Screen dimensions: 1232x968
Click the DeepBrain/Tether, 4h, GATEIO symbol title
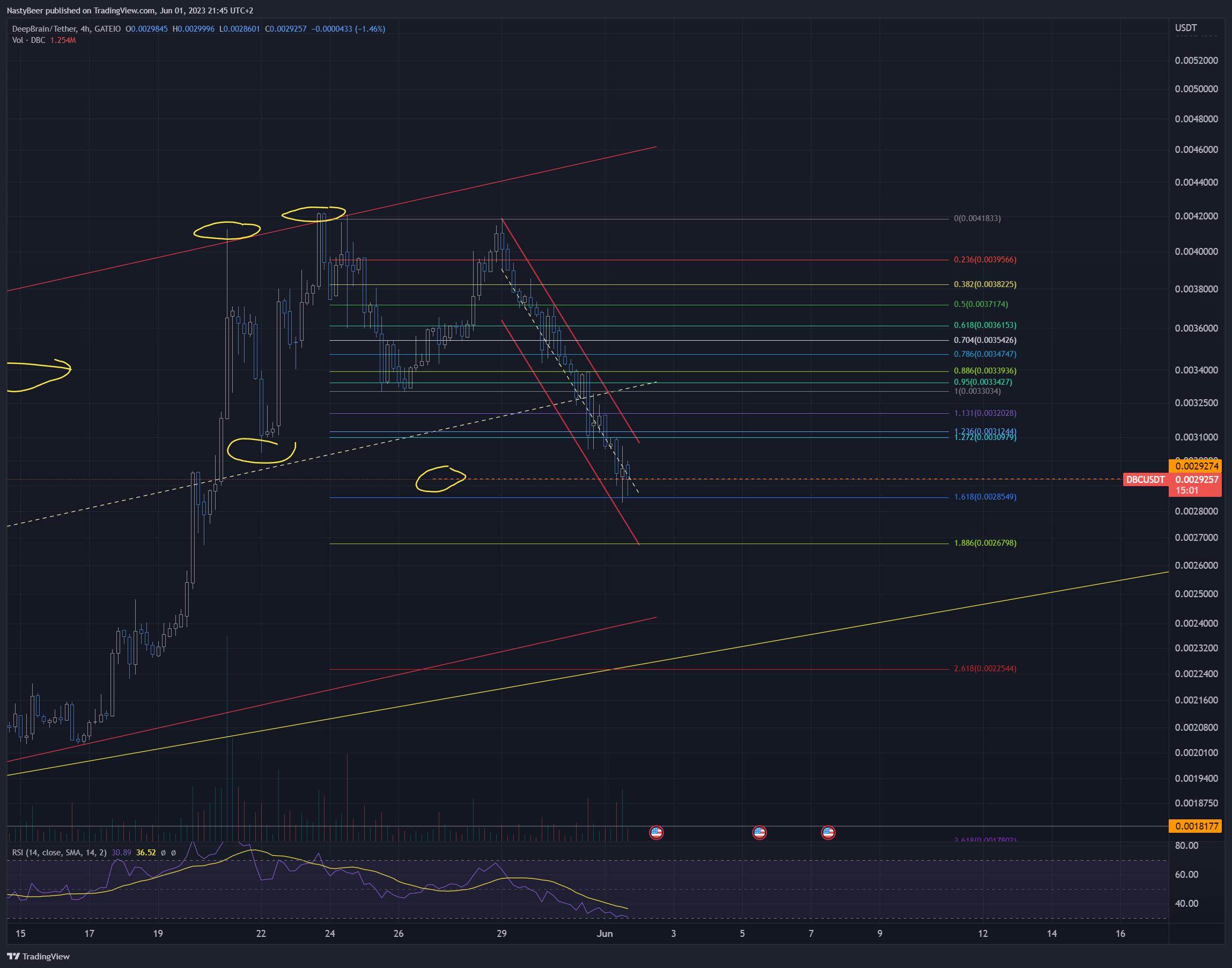pyautogui.click(x=67, y=29)
